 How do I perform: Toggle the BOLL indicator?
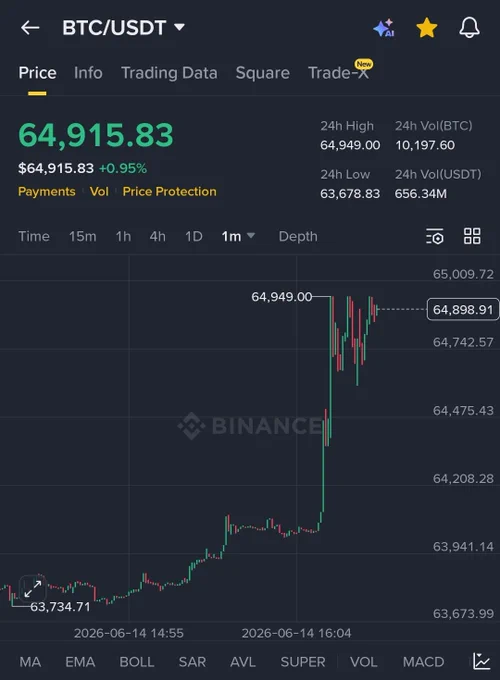click(x=137, y=662)
